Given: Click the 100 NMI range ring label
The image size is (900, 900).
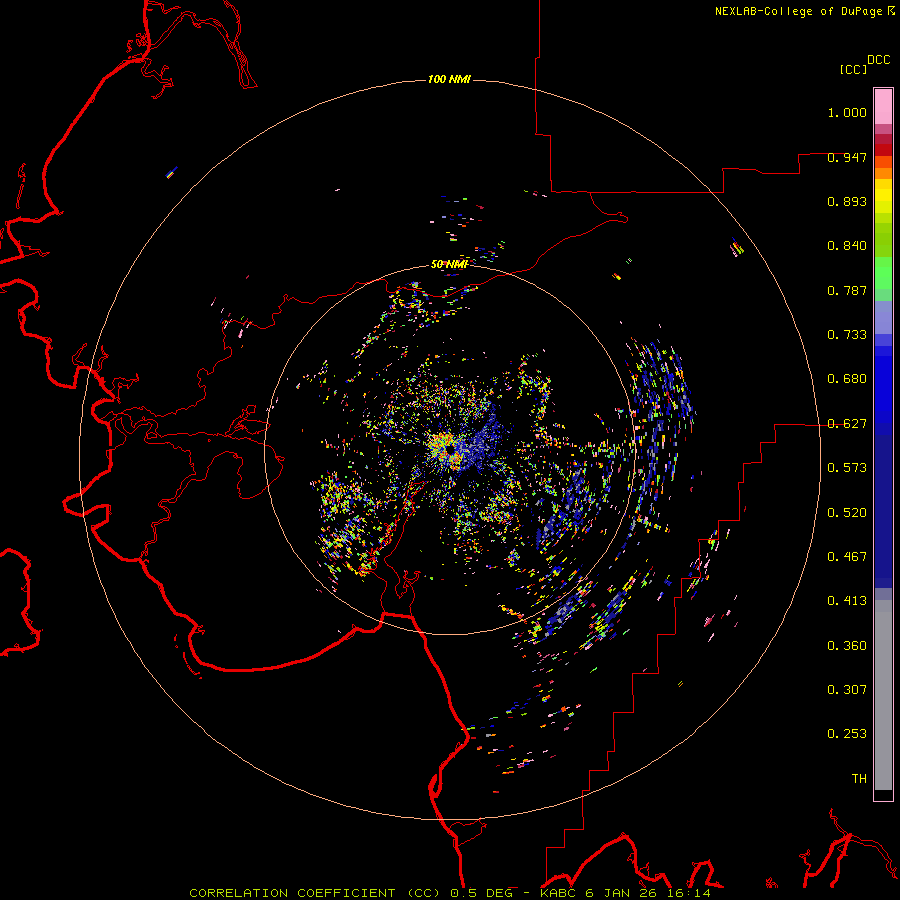Looking at the screenshot, I should pos(449,79).
